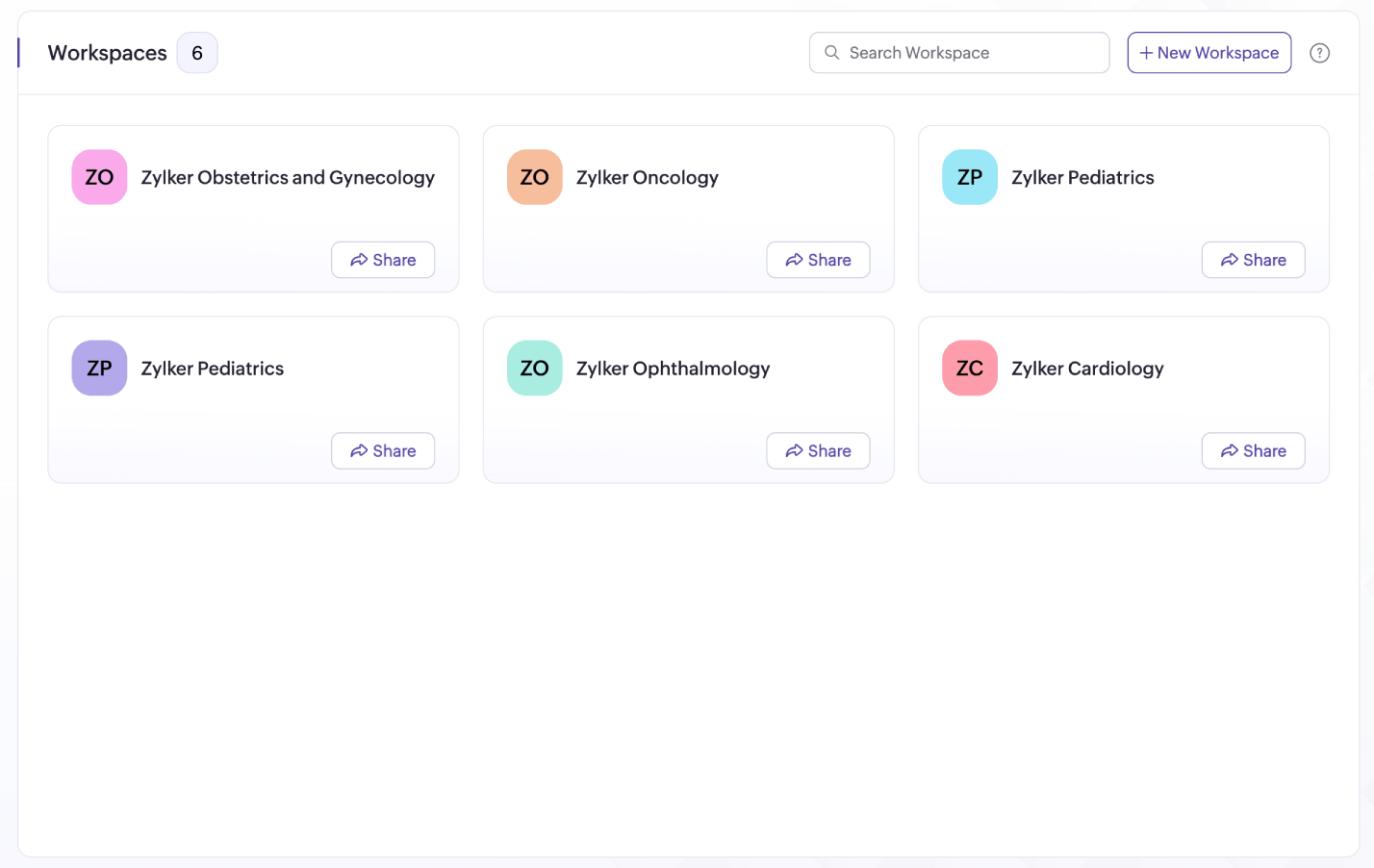Focus the Search Workspace field
Viewport: 1374px width, 868px height.
[x=959, y=53]
